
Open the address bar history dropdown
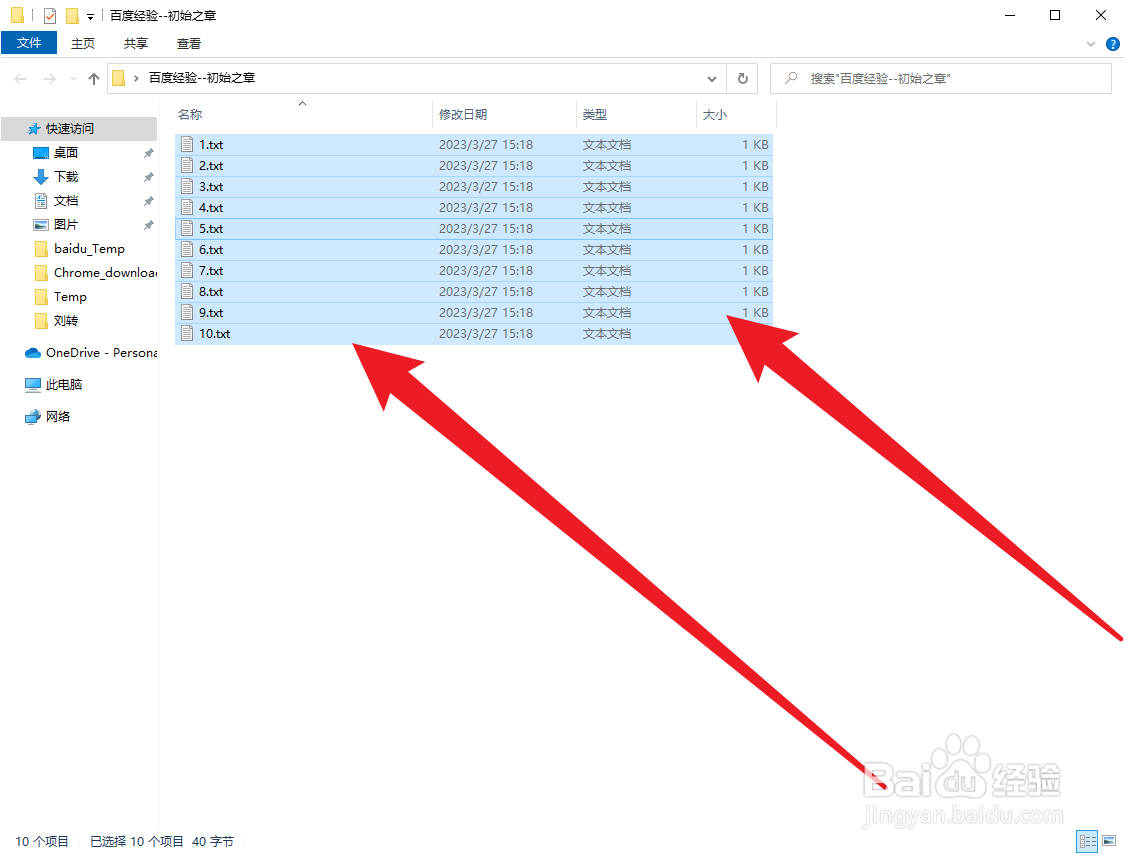coord(711,78)
